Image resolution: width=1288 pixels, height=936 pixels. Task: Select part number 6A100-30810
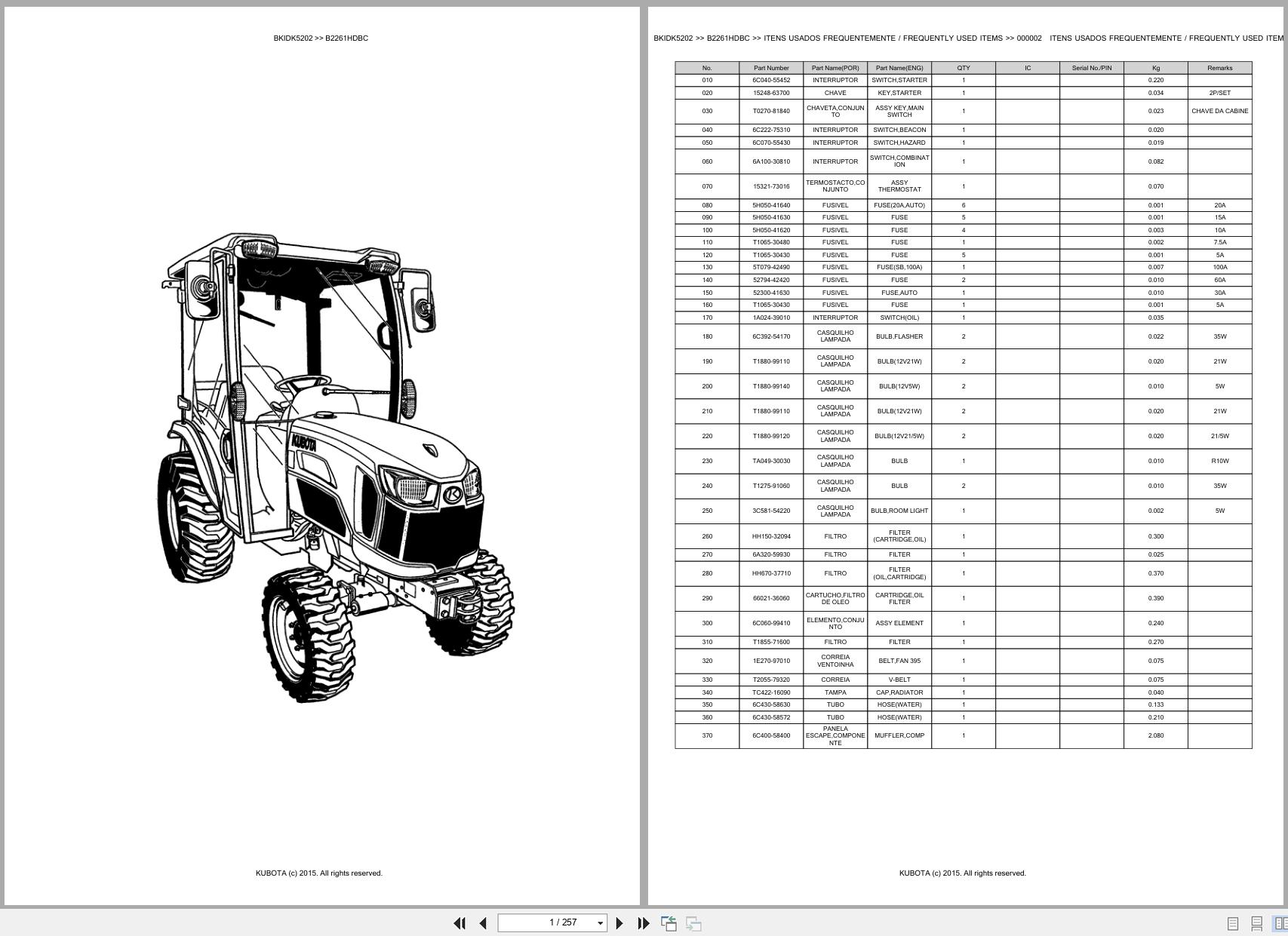coord(771,161)
